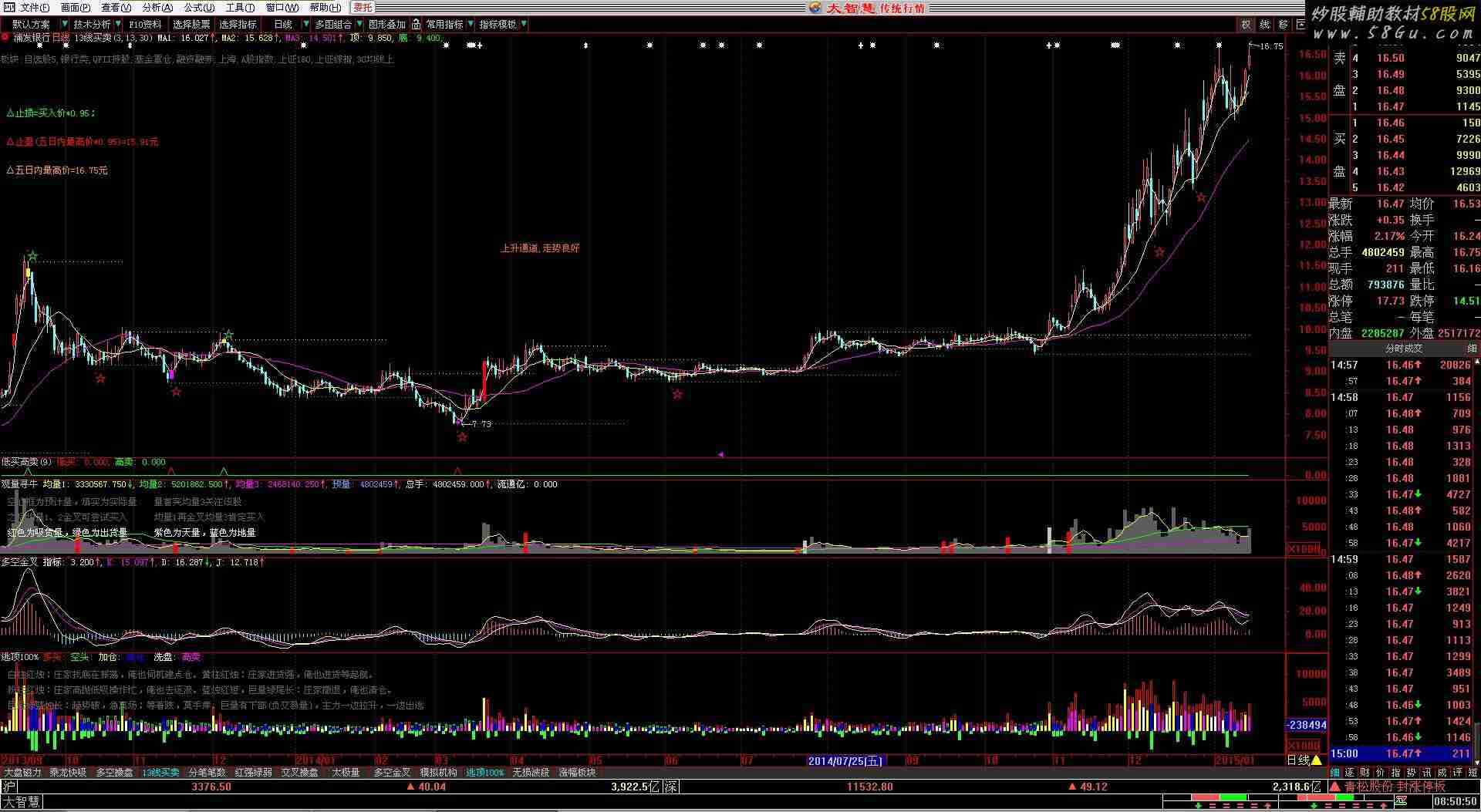Image resolution: width=1481 pixels, height=812 pixels.
Task: Select the 太极量 indicator tab
Action: [346, 772]
